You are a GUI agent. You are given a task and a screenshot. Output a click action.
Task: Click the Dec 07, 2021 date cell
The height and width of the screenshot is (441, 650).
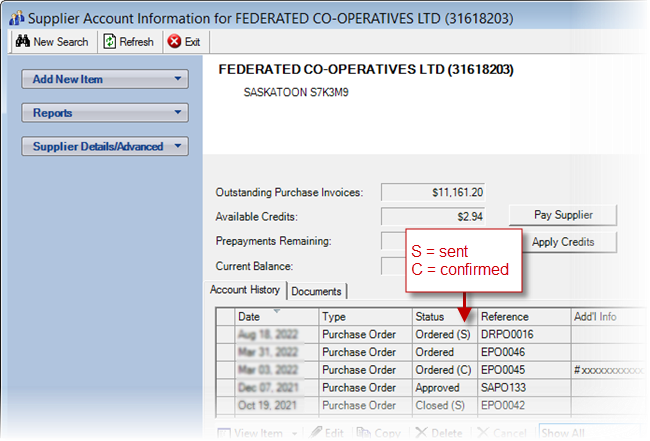coord(276,388)
